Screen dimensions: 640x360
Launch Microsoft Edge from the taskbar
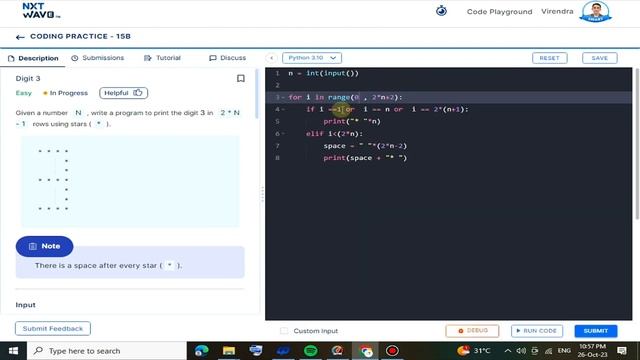click(x=202, y=351)
